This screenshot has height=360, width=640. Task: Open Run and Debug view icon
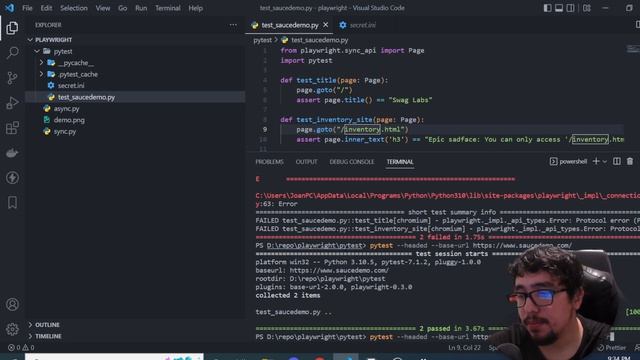(12, 103)
